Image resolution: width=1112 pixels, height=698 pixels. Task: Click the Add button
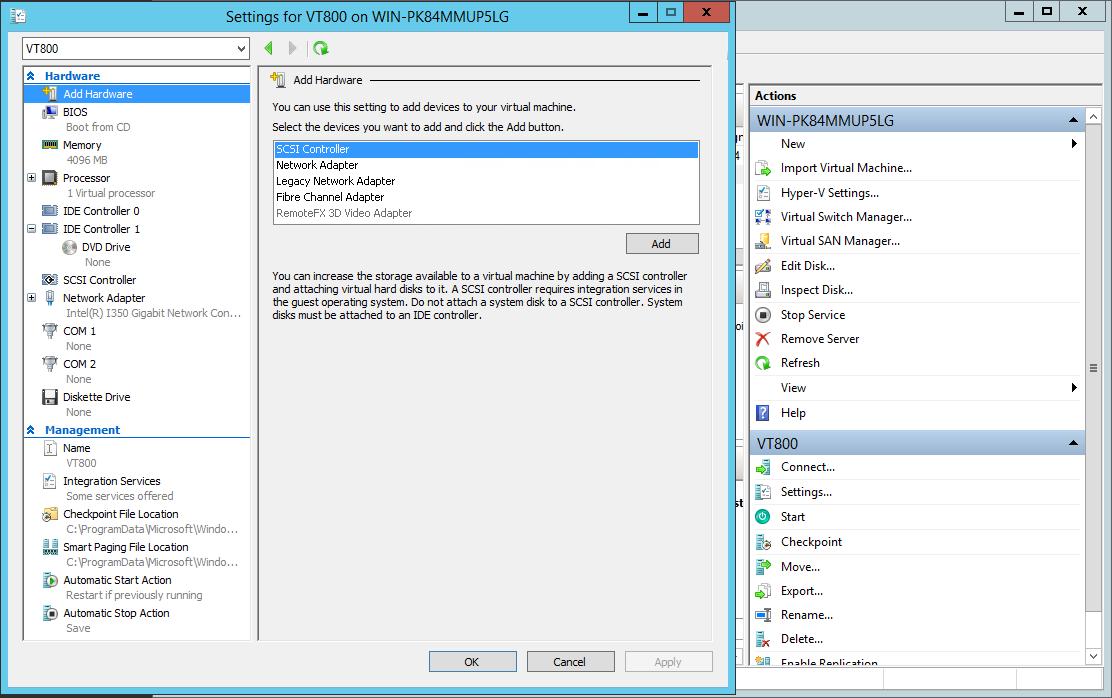point(662,243)
